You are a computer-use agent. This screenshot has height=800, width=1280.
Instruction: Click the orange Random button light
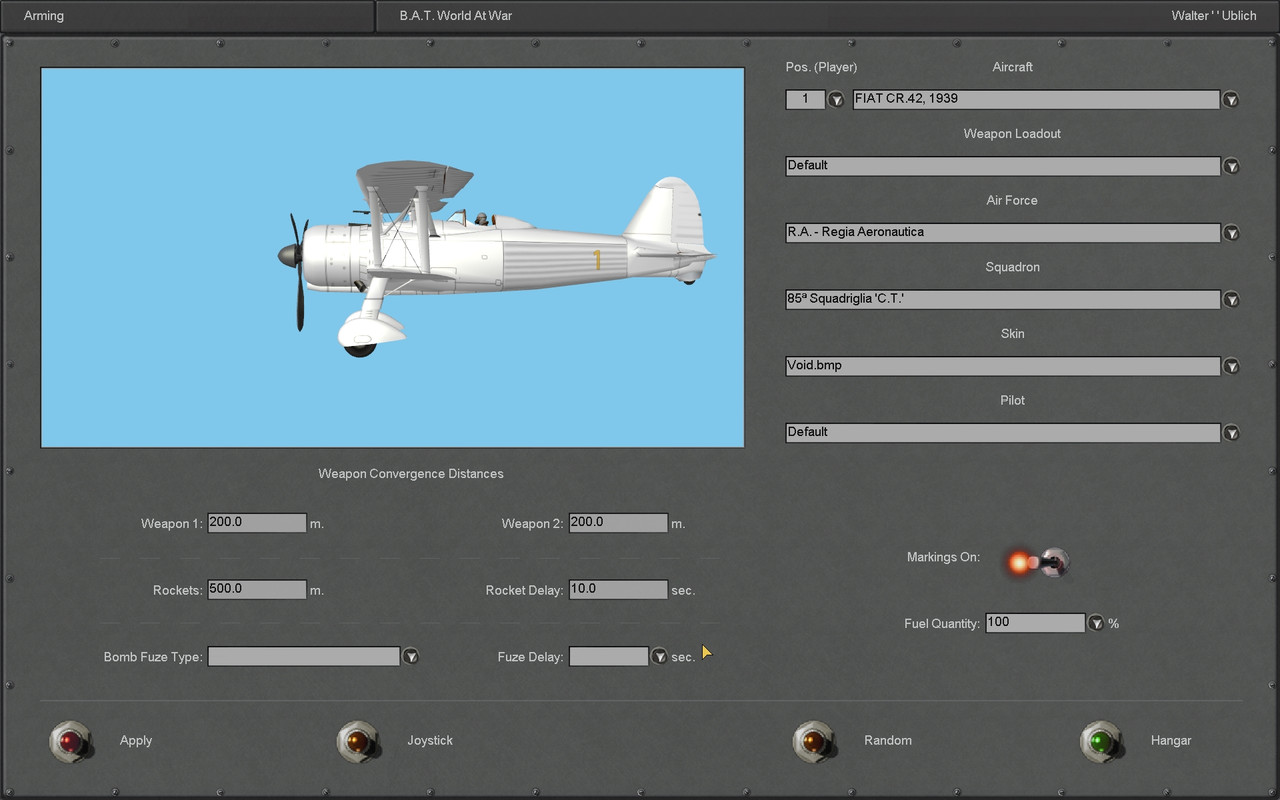click(814, 741)
